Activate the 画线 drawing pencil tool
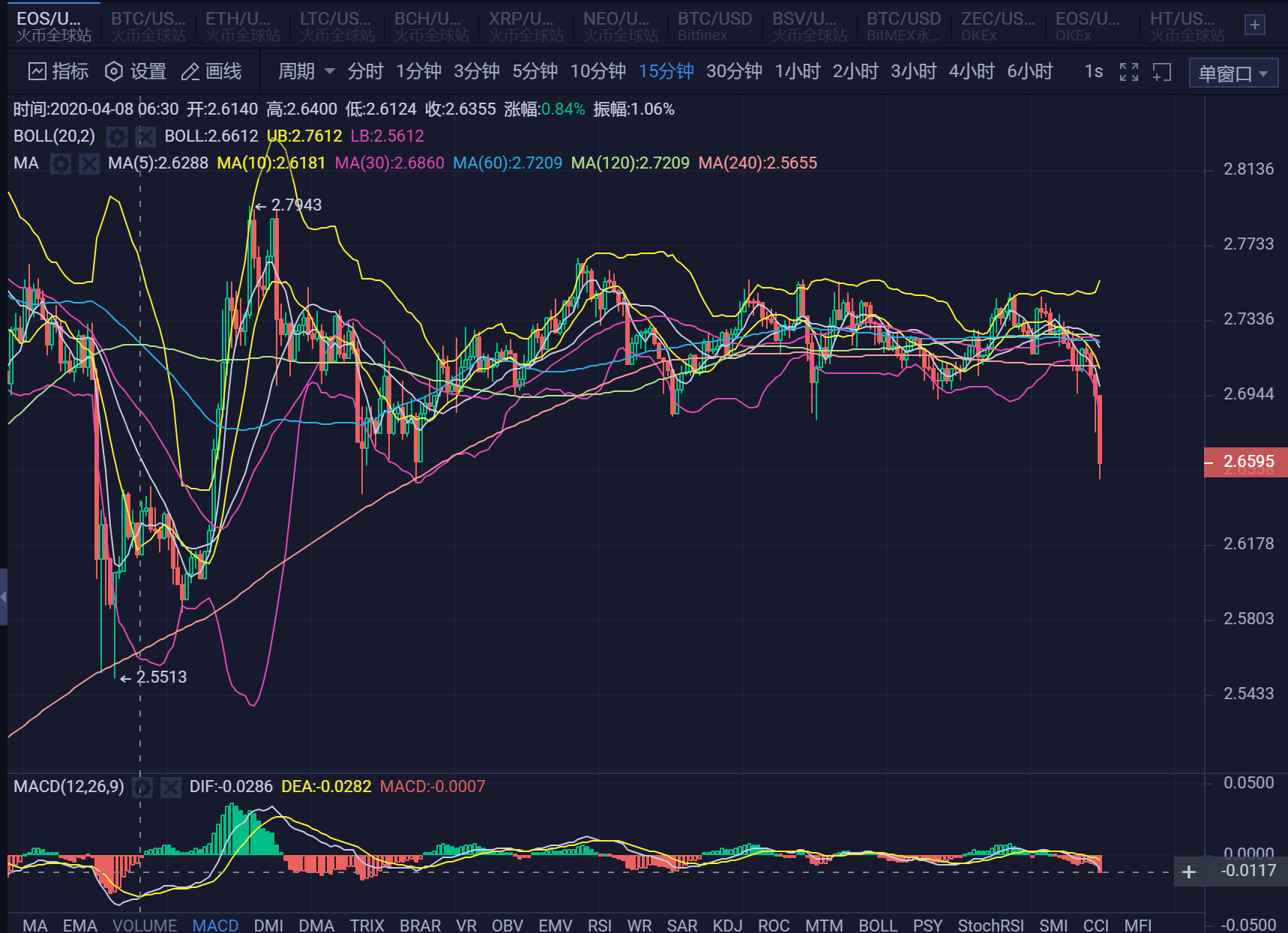 pyautogui.click(x=190, y=72)
